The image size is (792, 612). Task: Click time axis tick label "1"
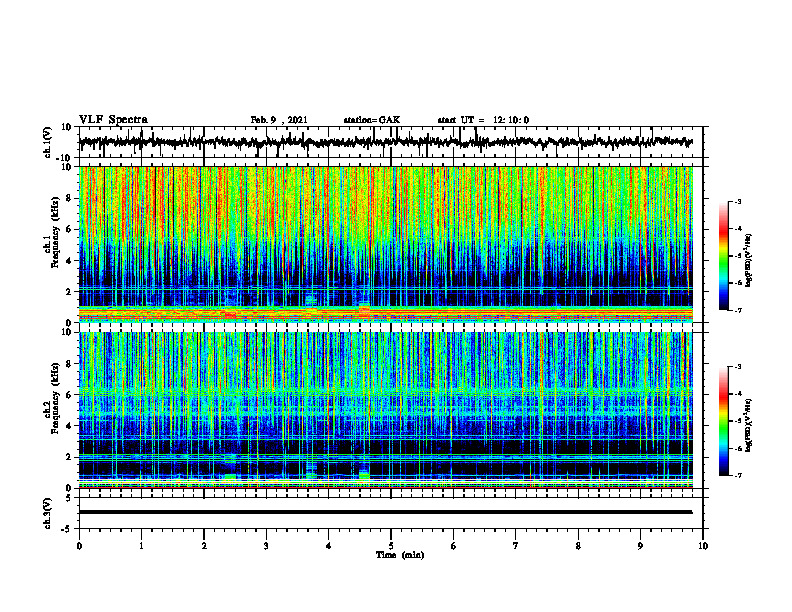point(141,546)
